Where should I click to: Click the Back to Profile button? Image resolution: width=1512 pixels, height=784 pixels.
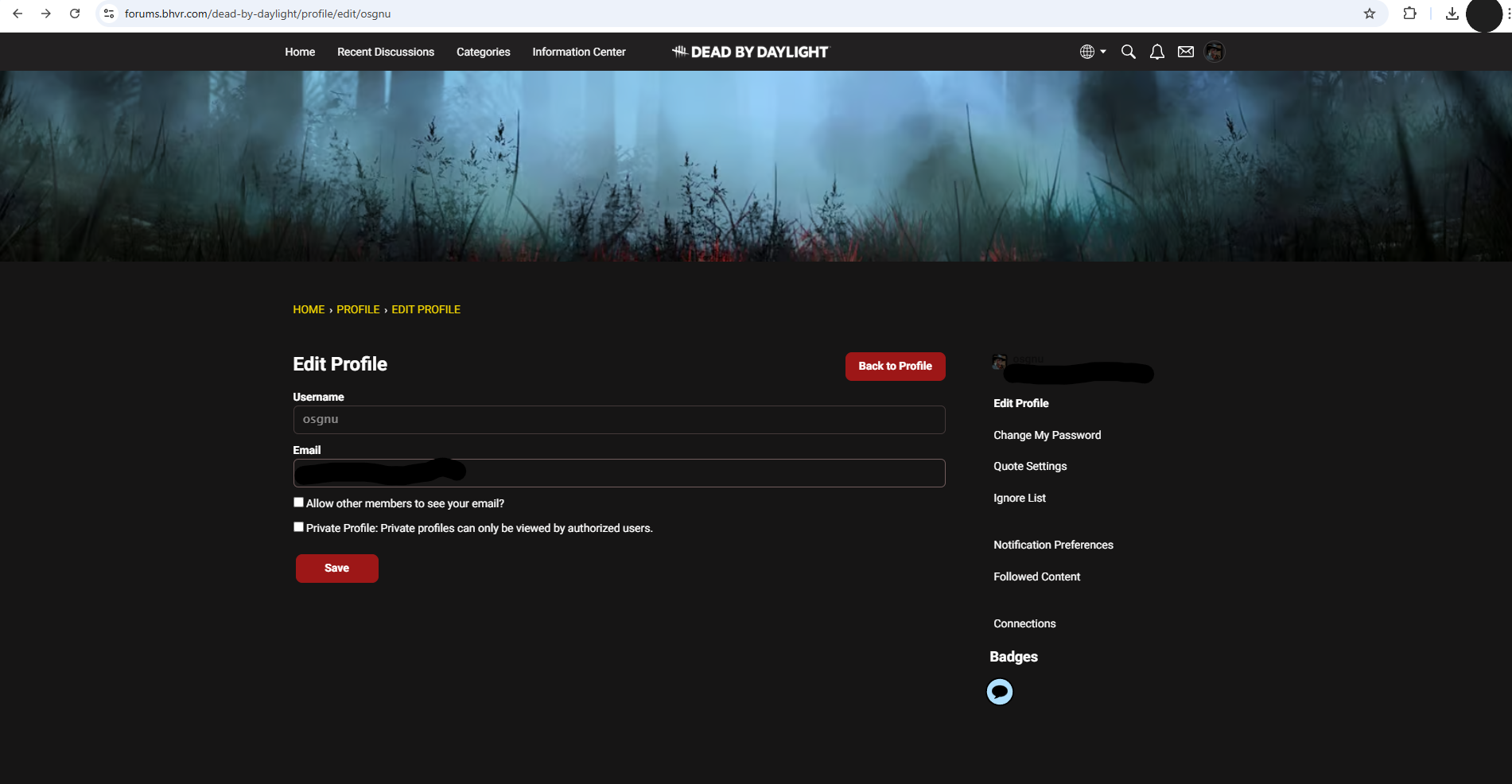[x=896, y=367]
